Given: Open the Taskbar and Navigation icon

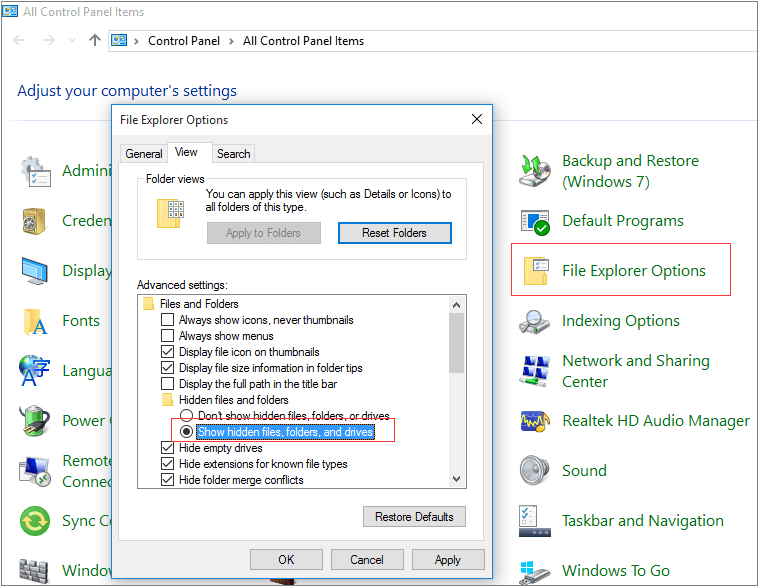Looking at the screenshot, I should pyautogui.click(x=536, y=521).
